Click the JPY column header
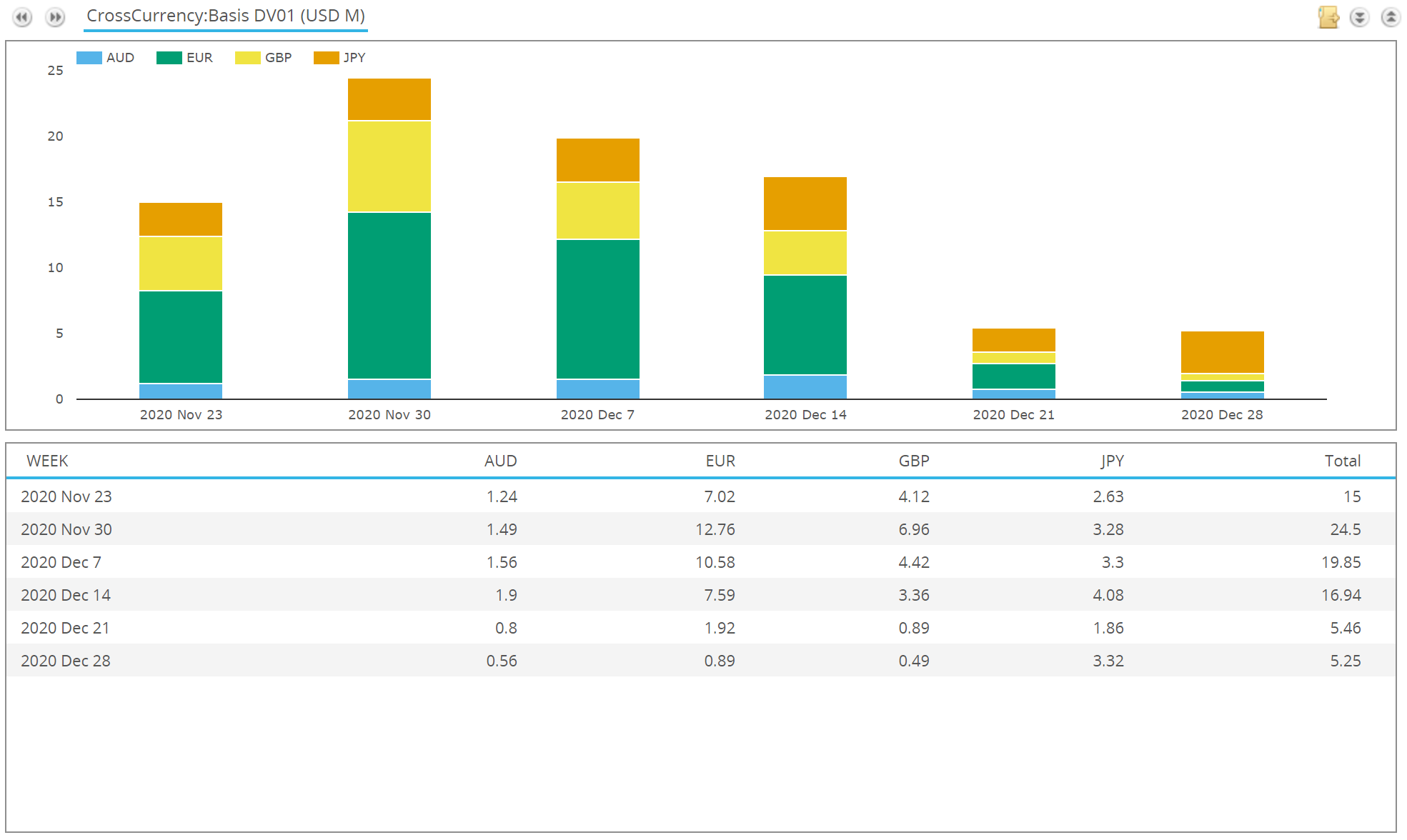The height and width of the screenshot is (840, 1407). pos(1112,461)
